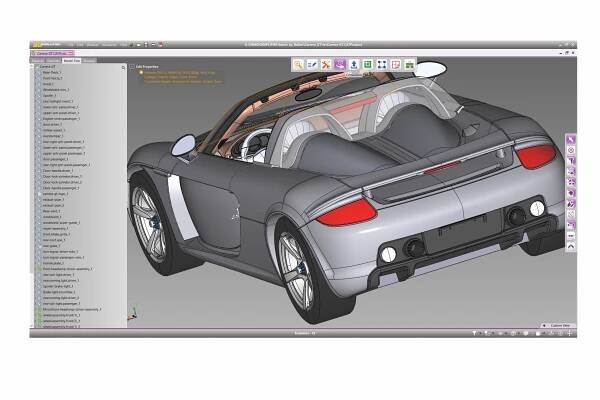Switch to the Model Tree tab
600x400 pixels.
[x=72, y=60]
